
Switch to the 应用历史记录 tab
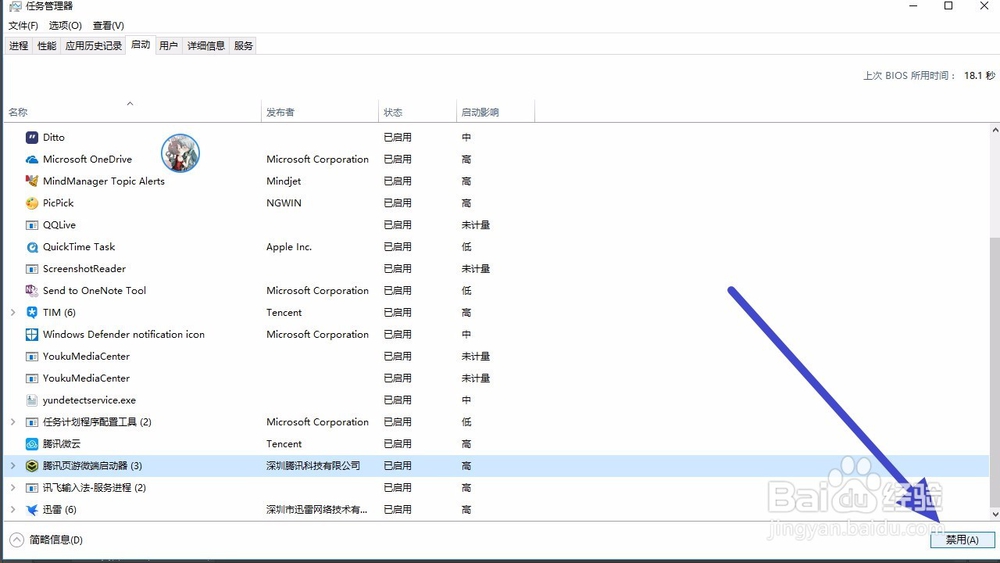[93, 46]
